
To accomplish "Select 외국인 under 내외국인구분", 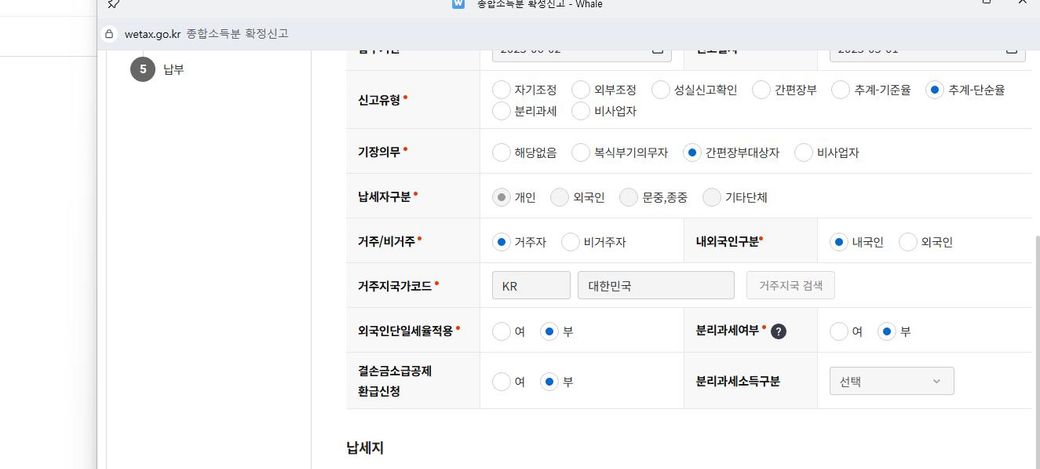I will (908, 242).
